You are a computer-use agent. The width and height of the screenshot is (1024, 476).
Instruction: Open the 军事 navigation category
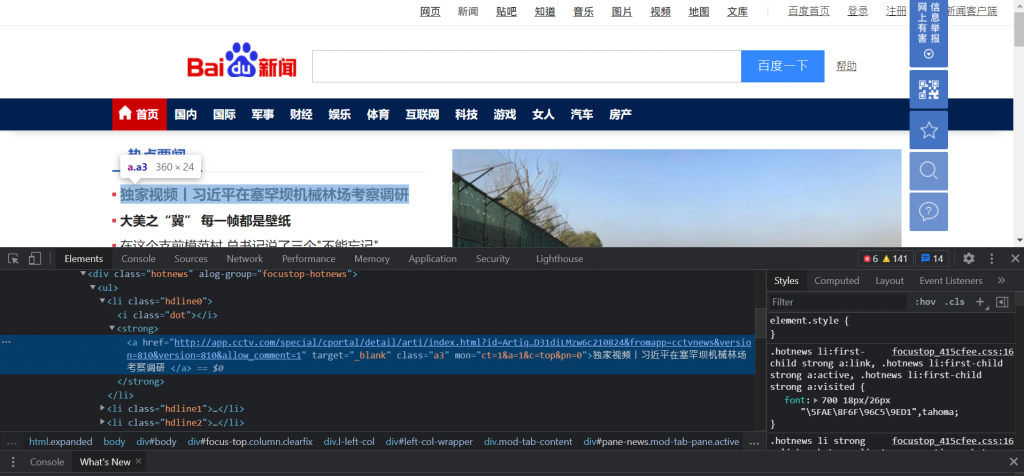[263, 114]
